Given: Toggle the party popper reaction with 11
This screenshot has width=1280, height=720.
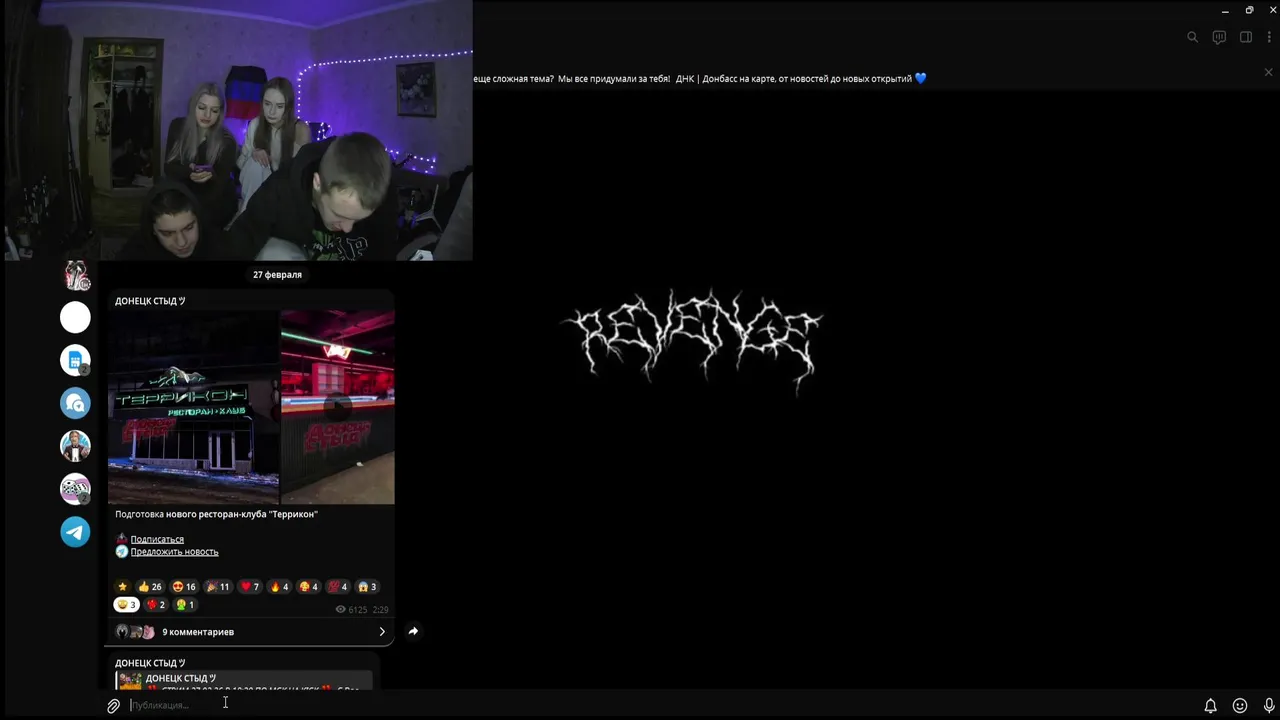Looking at the screenshot, I should (x=217, y=587).
